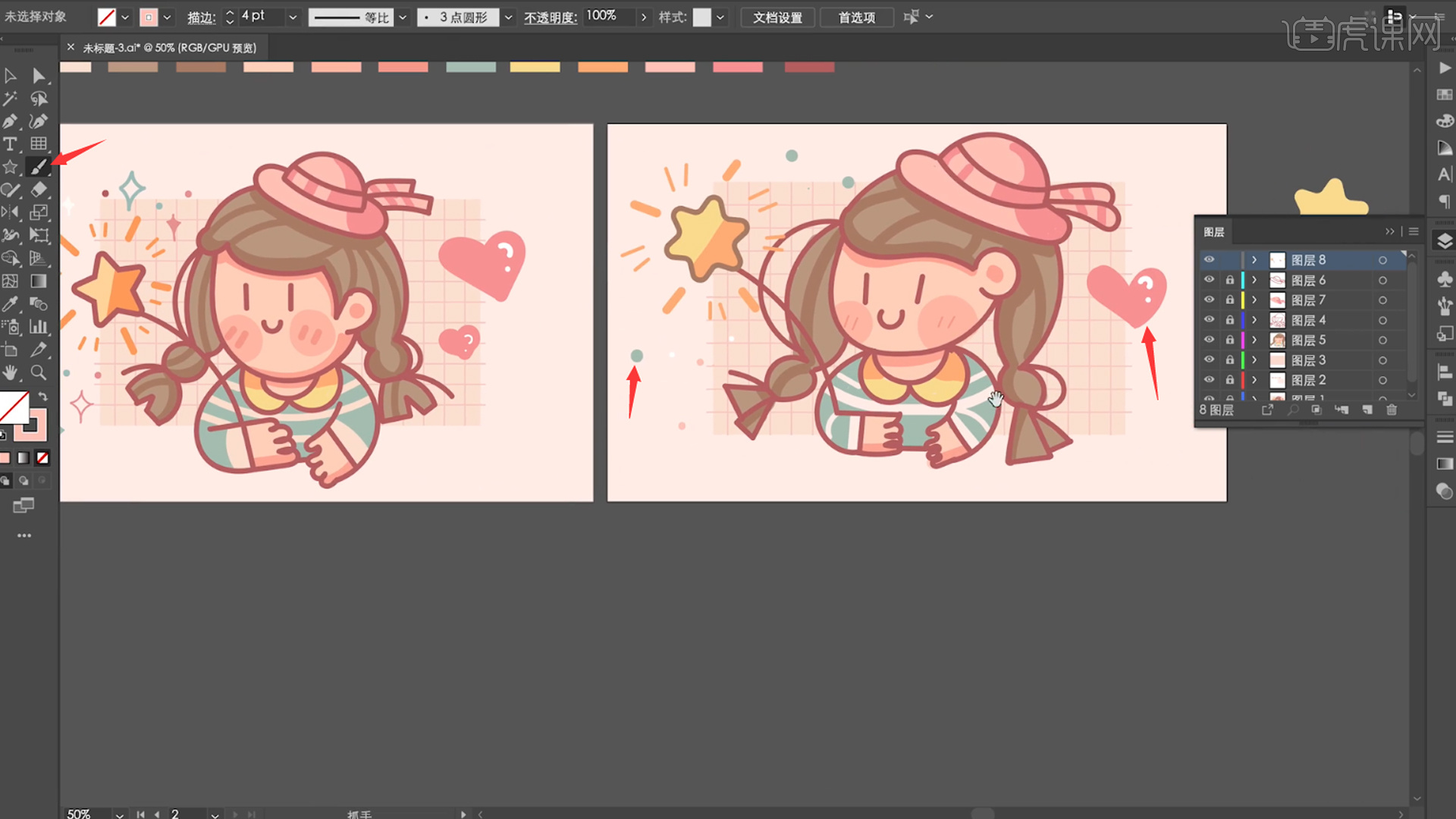
Task: Pick the Type tool
Action: [x=10, y=144]
